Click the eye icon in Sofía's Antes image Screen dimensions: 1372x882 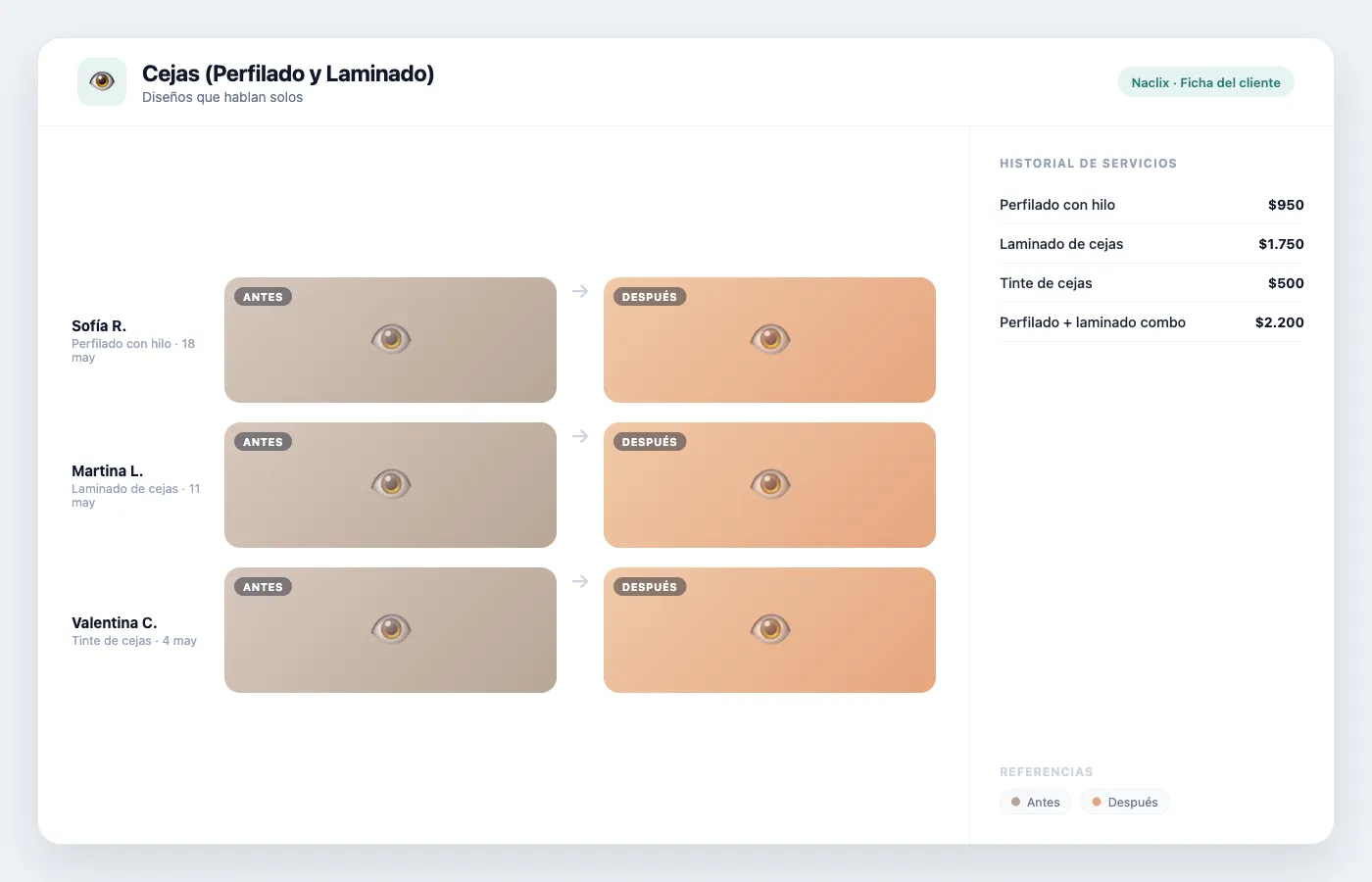(x=391, y=339)
